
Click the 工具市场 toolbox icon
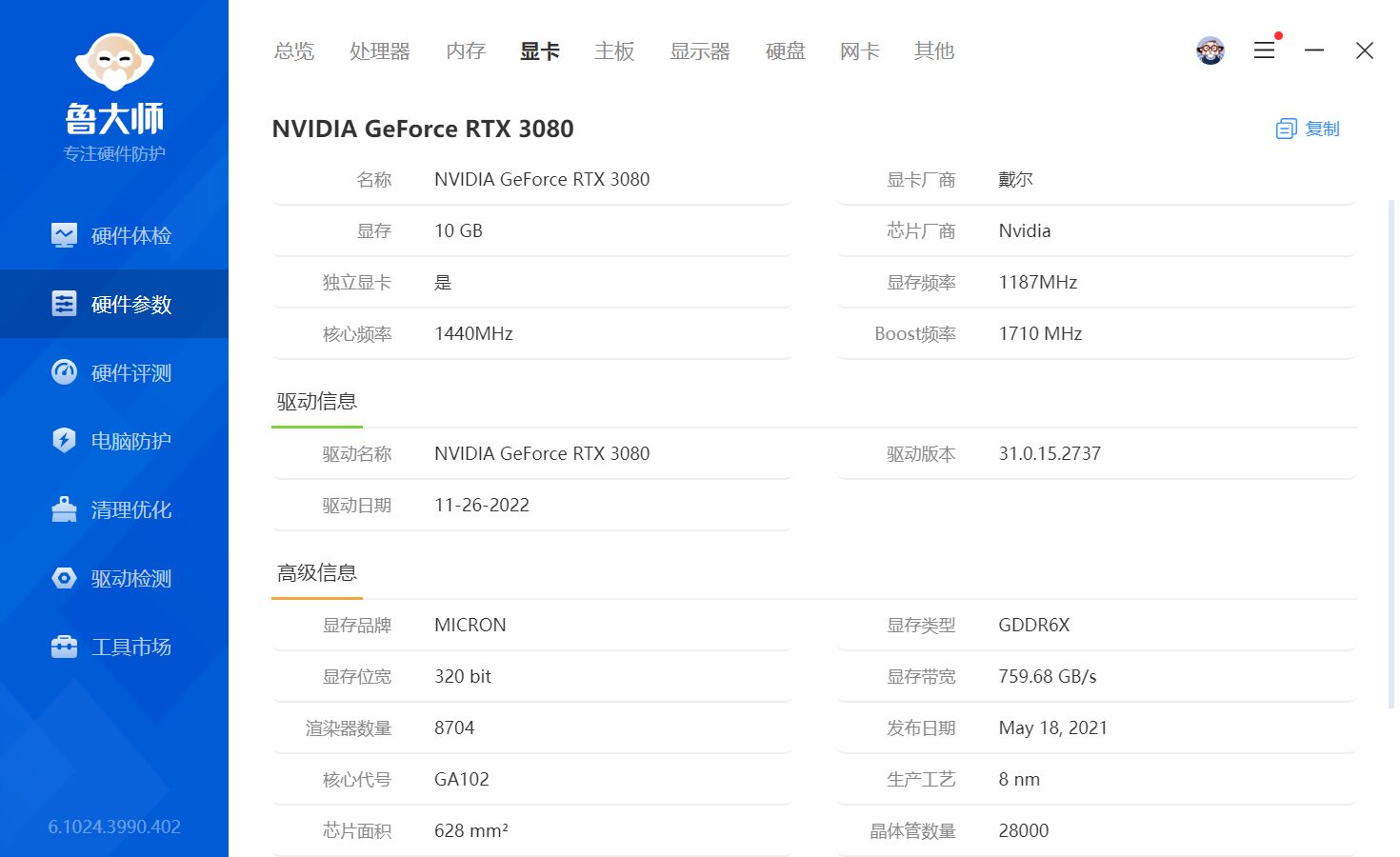[x=64, y=647]
